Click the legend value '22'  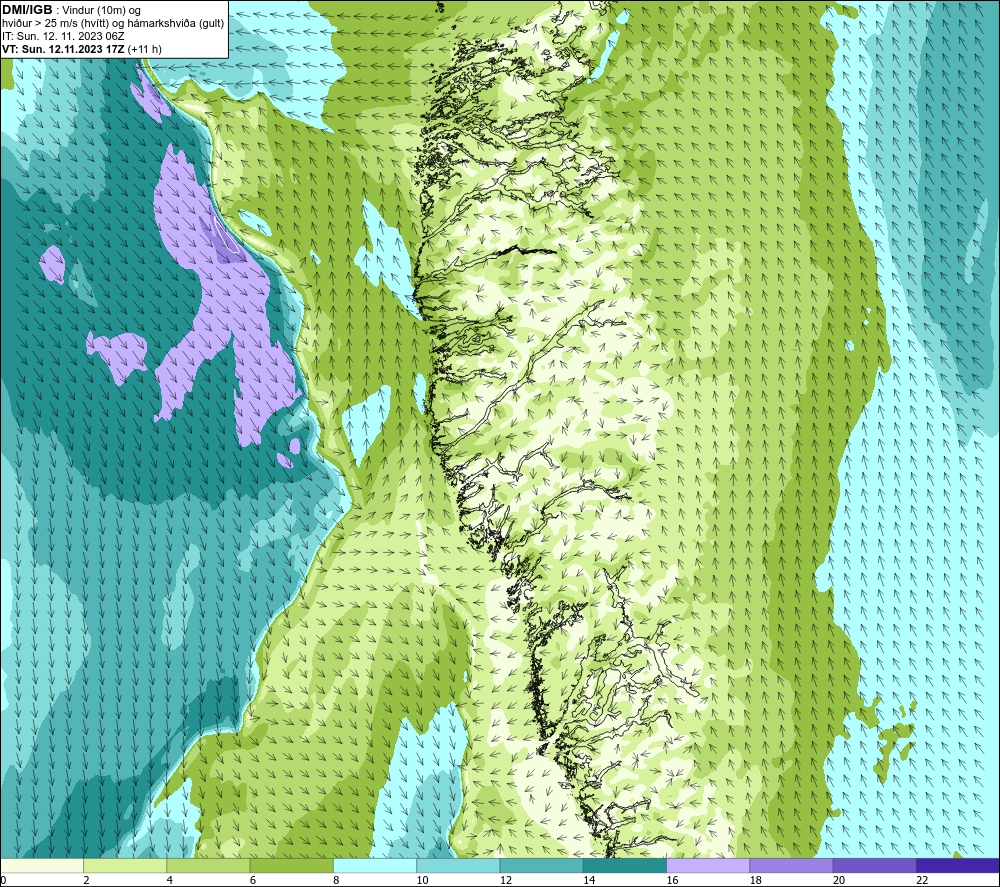922,881
